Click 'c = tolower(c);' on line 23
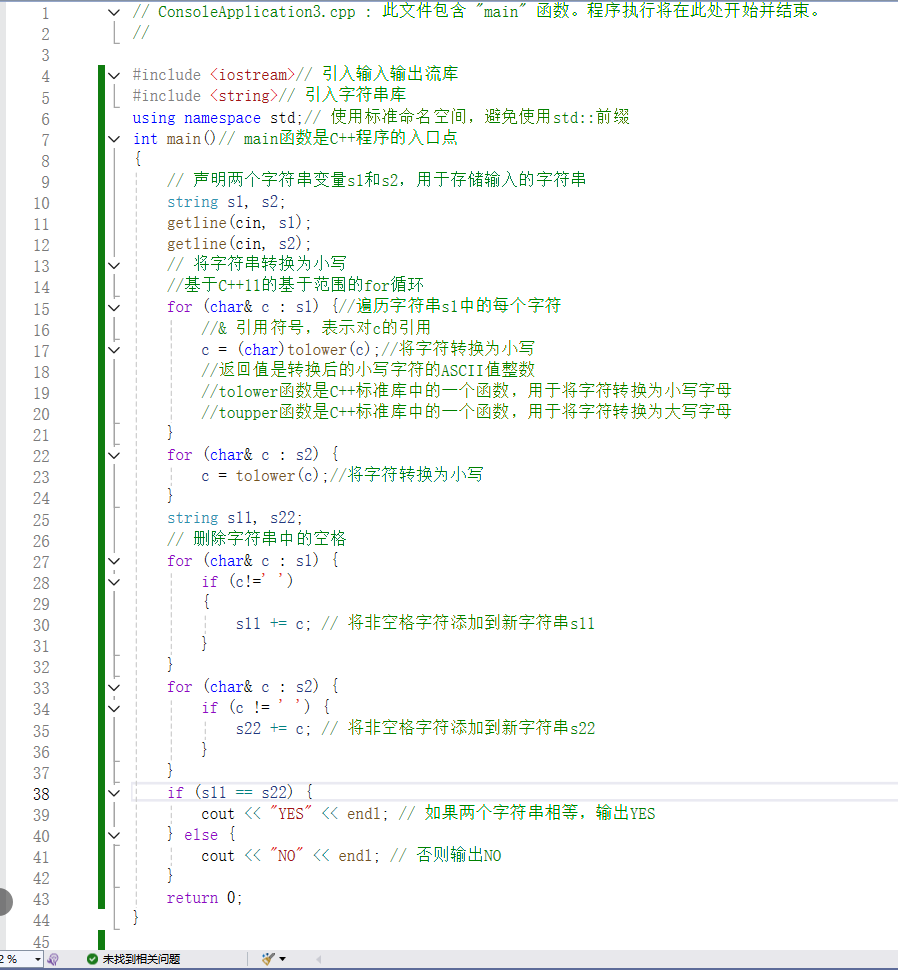898x970 pixels. click(x=265, y=476)
